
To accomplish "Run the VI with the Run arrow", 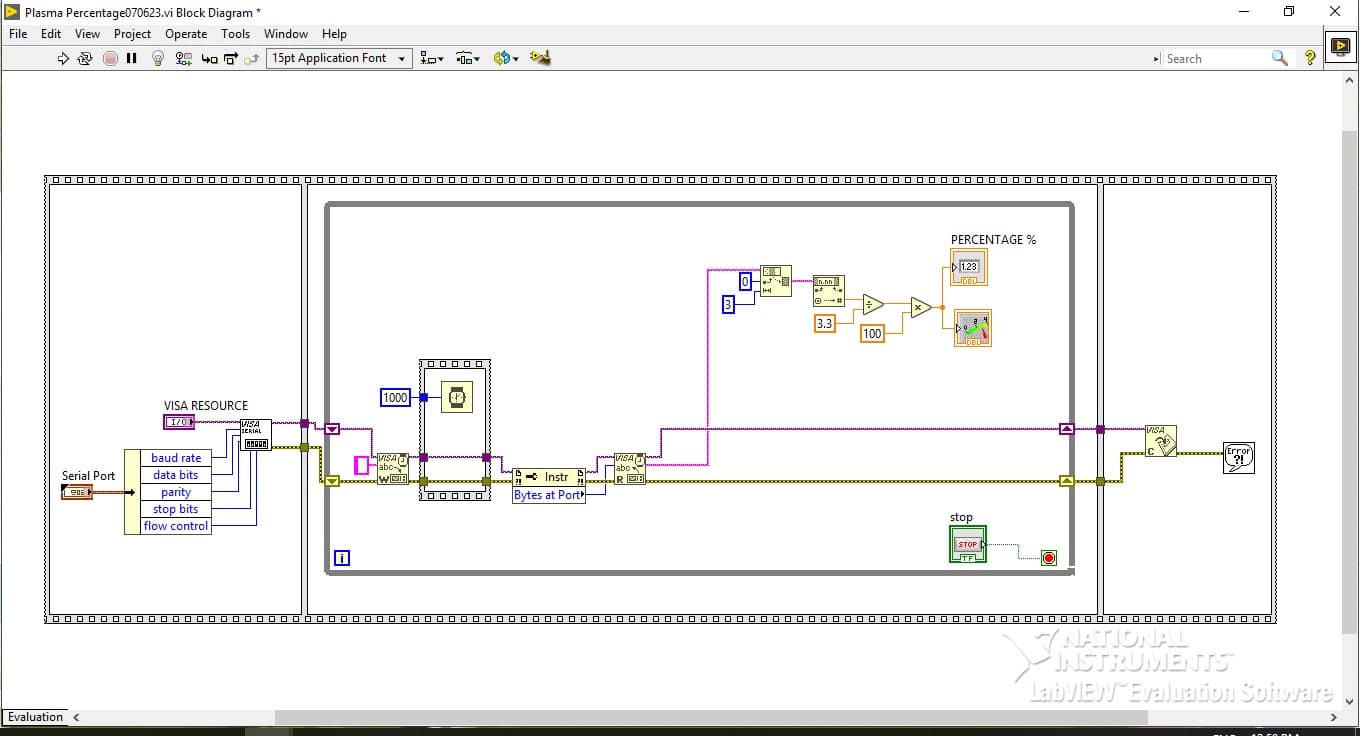I will [63, 58].
